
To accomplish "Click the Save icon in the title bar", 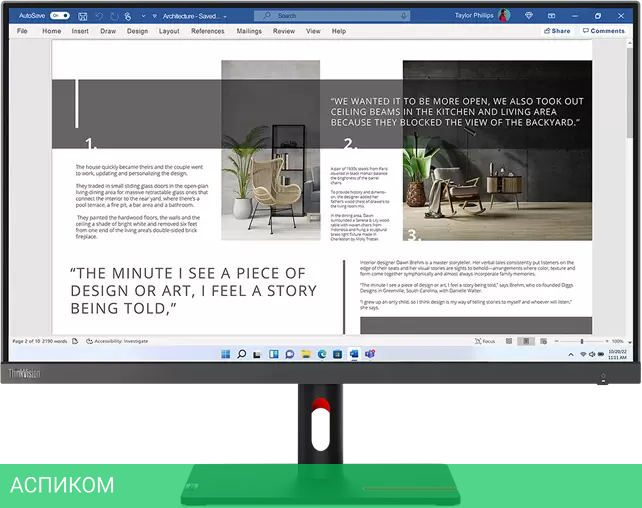I will coord(81,16).
